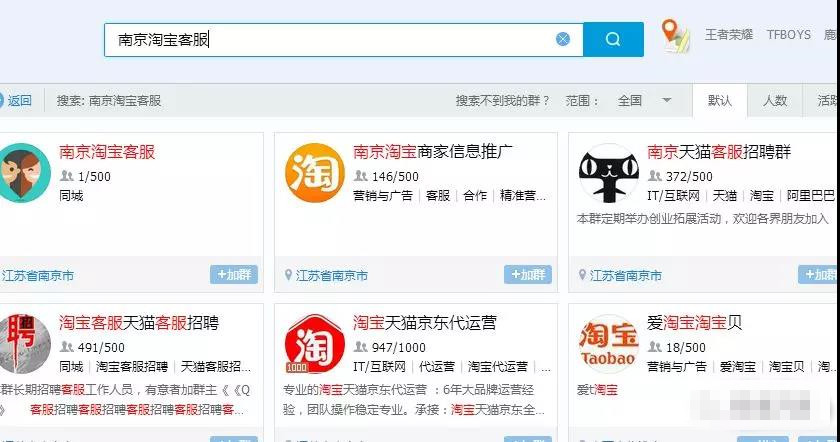The image size is (840, 442).
Task: Click location pin in 南京淘宝商家信息推广 card
Action: point(288,275)
